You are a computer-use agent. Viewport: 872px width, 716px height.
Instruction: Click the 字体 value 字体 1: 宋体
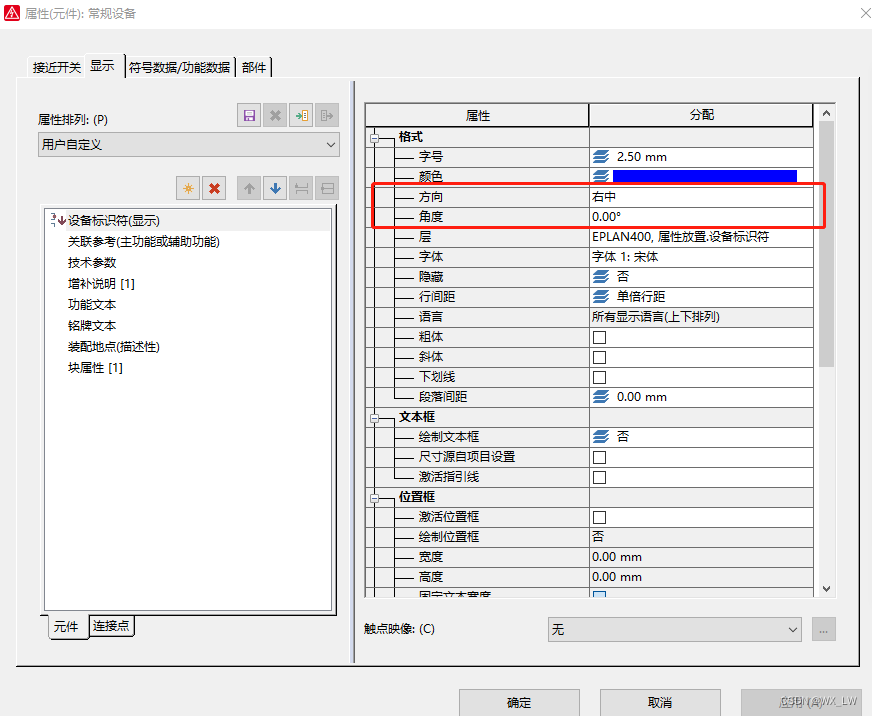701,257
